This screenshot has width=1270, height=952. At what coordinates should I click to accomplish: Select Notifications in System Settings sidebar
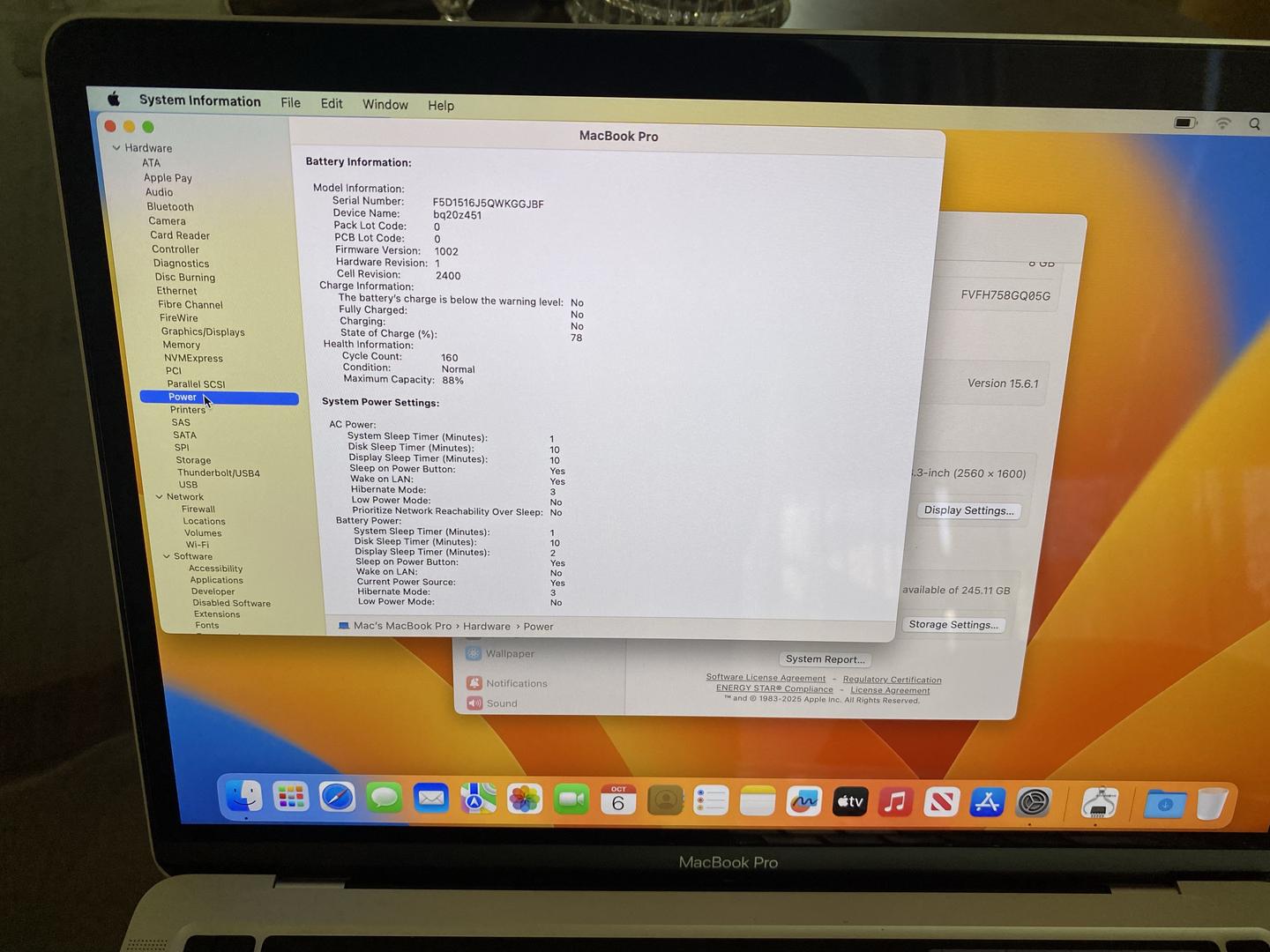click(x=507, y=683)
